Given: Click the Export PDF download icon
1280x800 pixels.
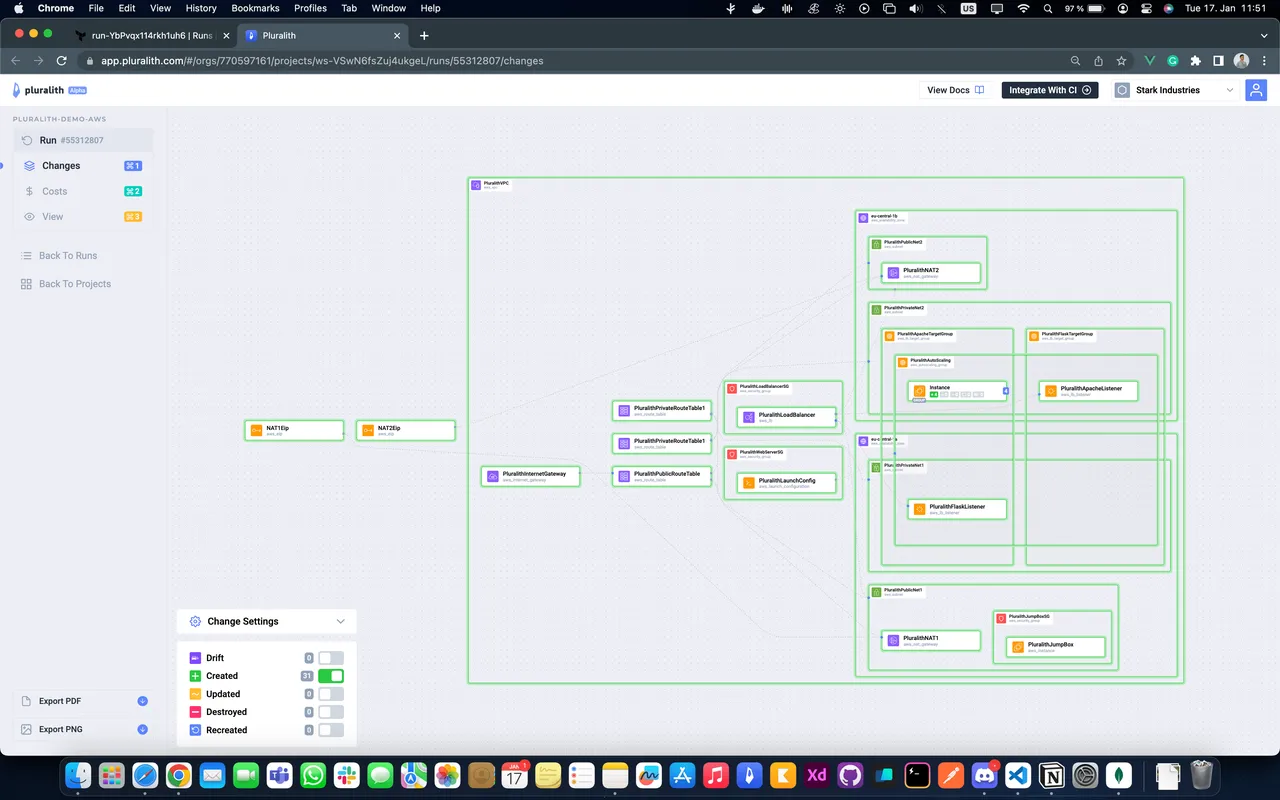Looking at the screenshot, I should 142,701.
